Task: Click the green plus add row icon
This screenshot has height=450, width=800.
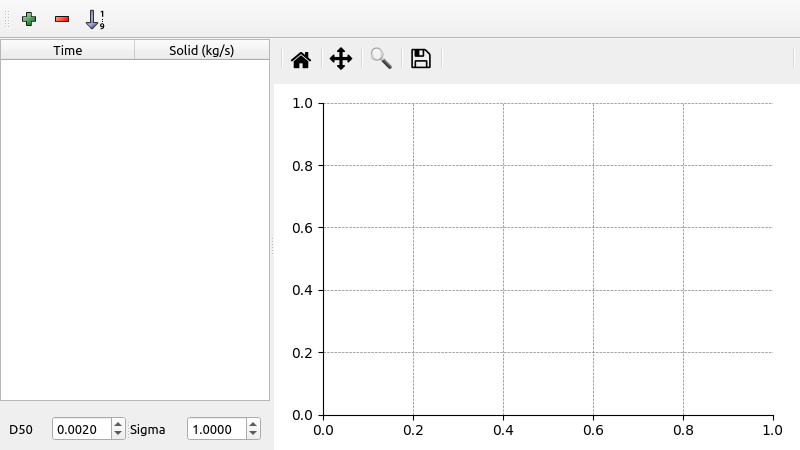Action: point(29,19)
